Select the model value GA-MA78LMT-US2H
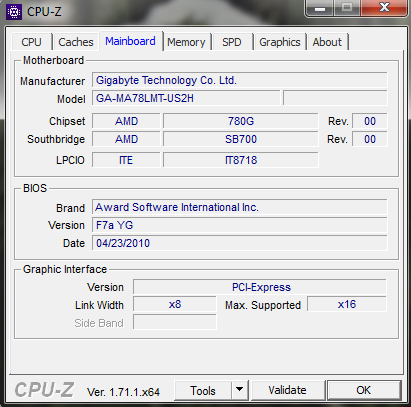 pyautogui.click(x=186, y=98)
